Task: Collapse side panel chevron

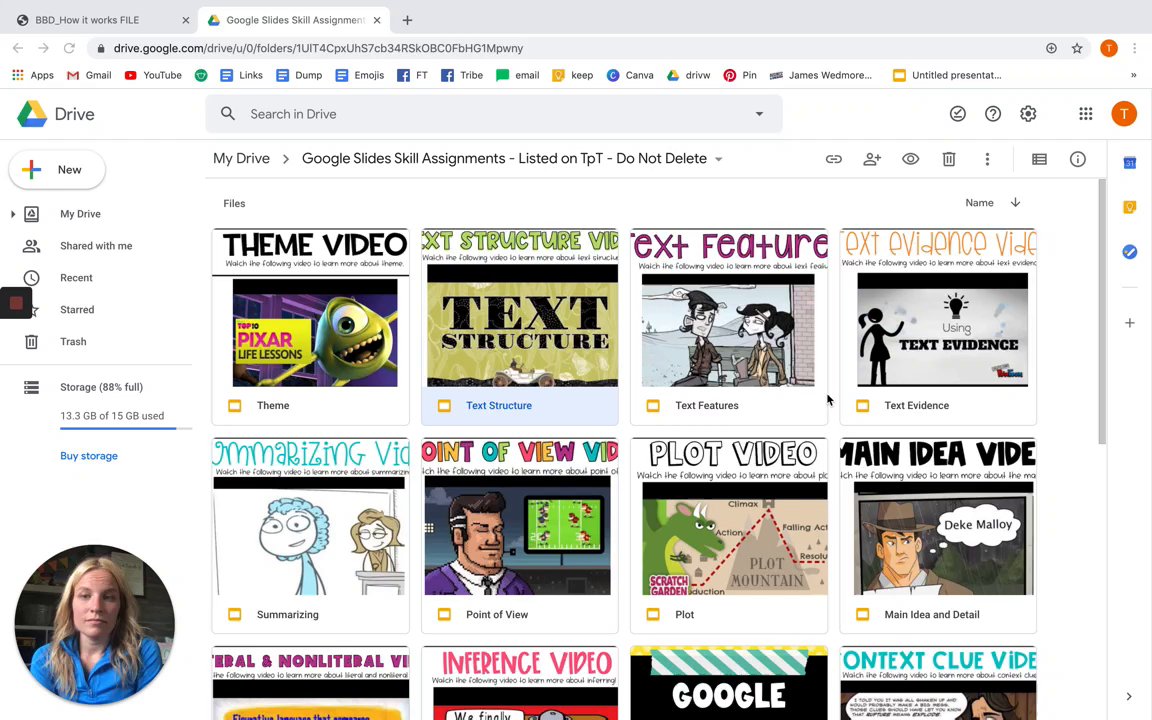Action: click(1129, 696)
